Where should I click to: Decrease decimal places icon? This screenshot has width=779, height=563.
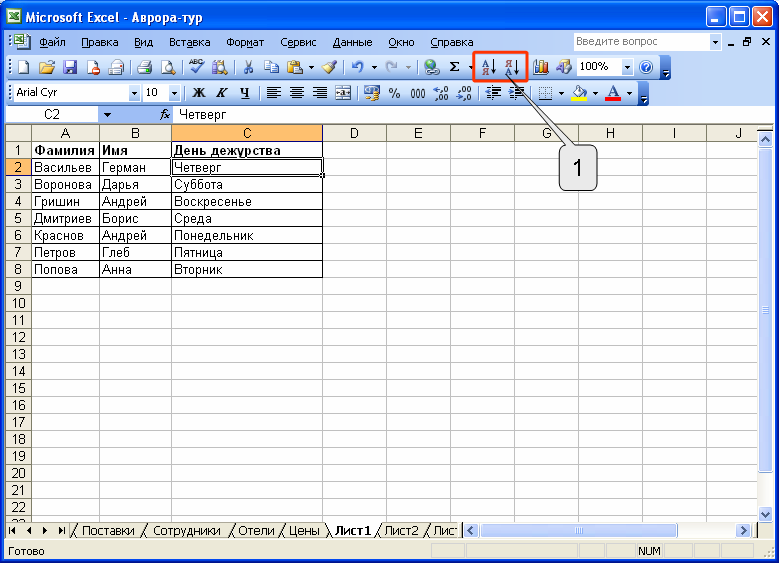click(464, 93)
